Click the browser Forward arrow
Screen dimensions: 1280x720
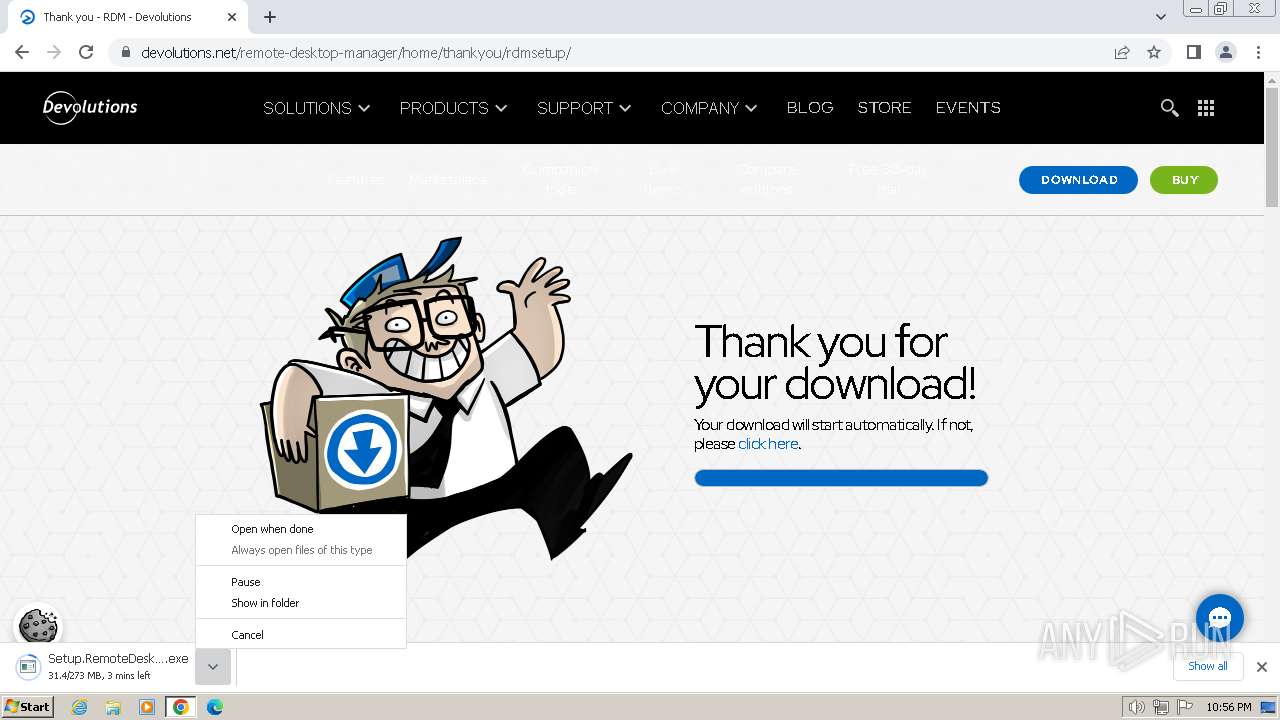coord(54,52)
